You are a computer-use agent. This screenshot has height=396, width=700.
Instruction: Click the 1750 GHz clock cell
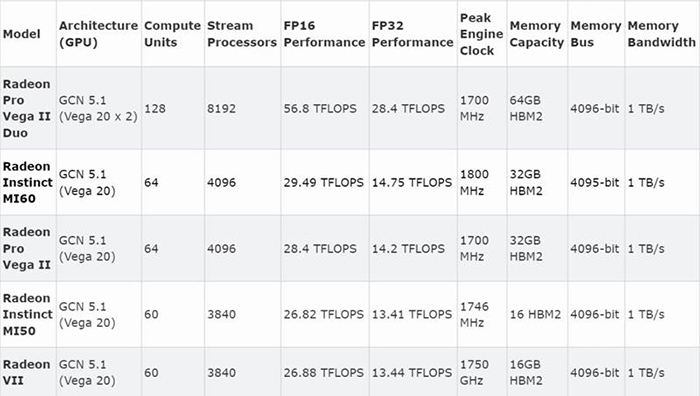(474, 372)
